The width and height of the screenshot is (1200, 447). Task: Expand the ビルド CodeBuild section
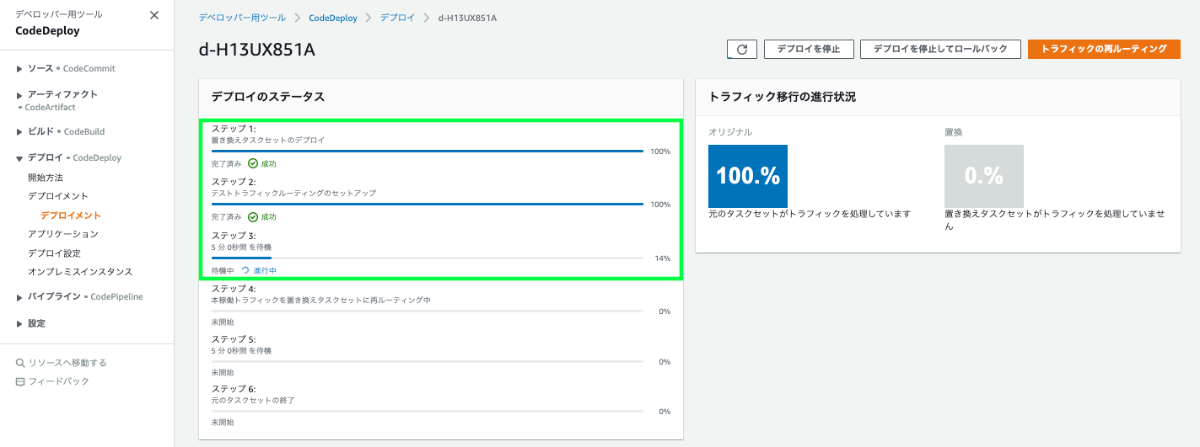19,132
